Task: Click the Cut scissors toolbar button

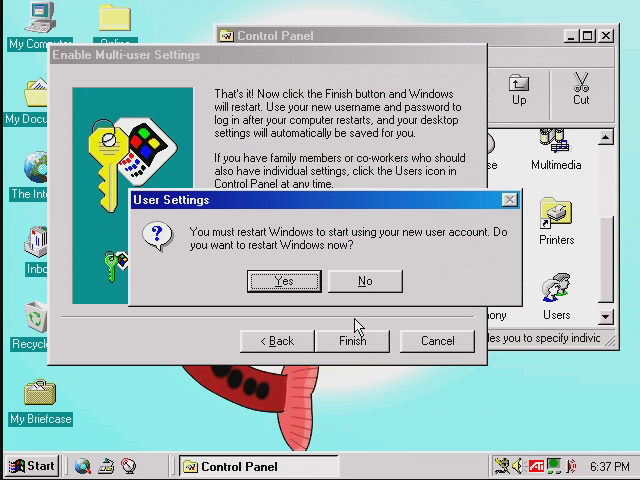Action: pyautogui.click(x=581, y=89)
